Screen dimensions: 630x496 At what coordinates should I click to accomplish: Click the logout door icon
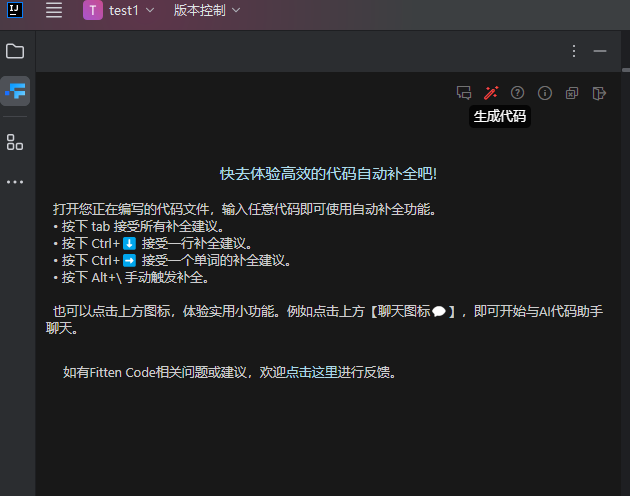(x=599, y=93)
